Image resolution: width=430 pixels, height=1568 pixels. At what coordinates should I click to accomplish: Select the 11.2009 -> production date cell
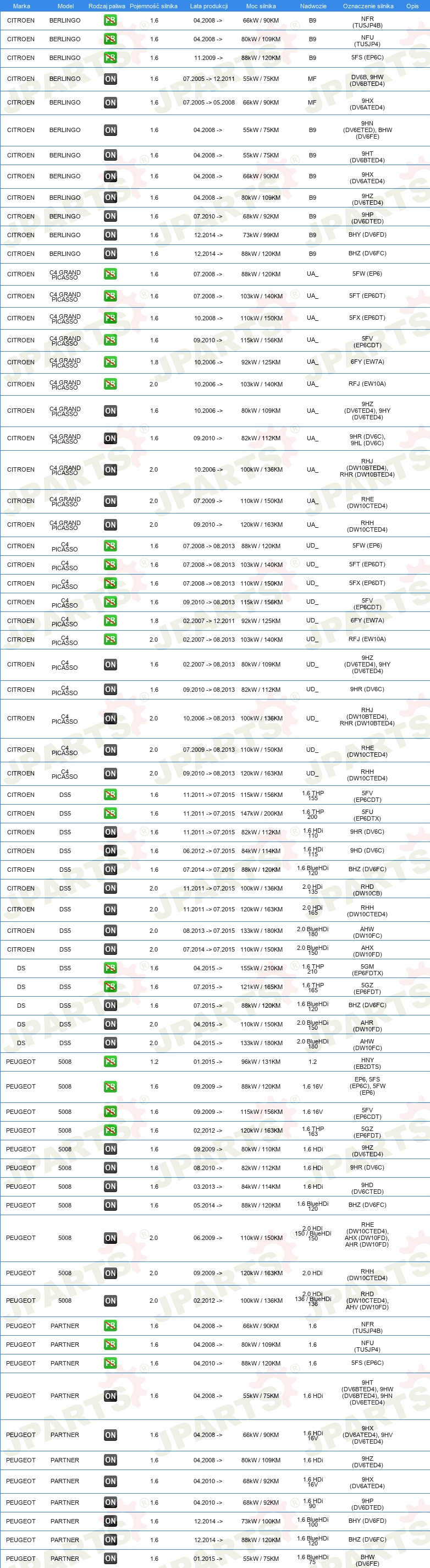tap(208, 58)
